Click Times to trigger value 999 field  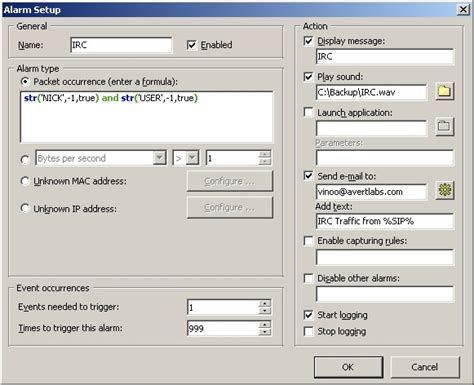(223, 328)
